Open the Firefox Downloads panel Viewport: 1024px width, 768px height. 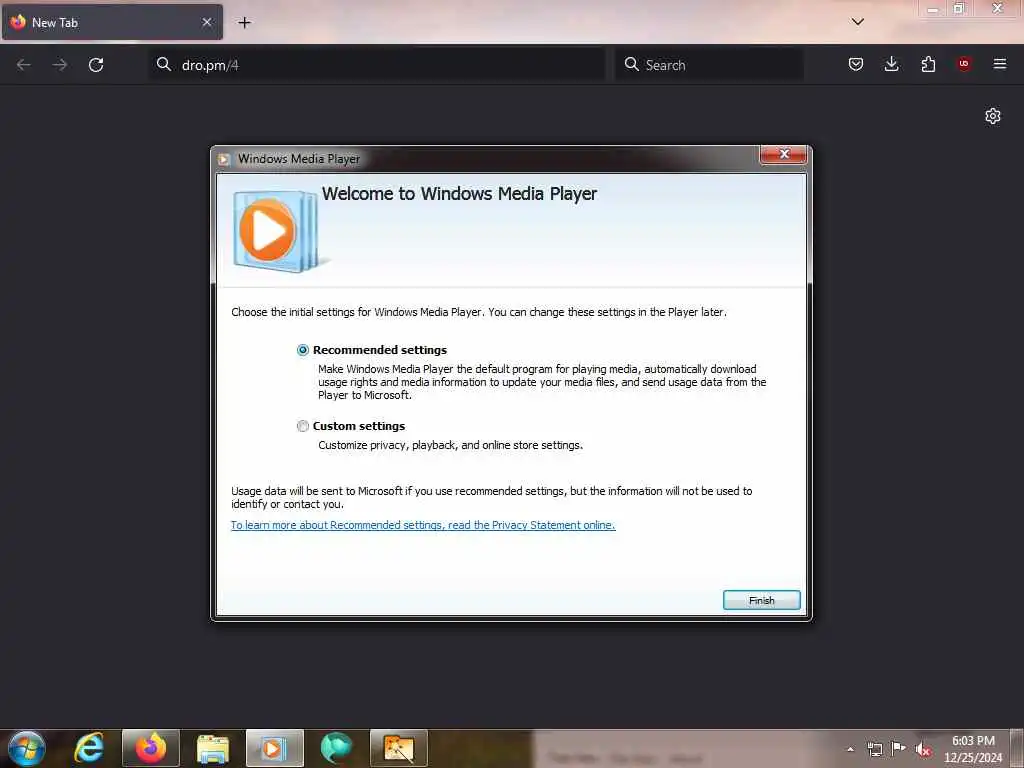[891, 64]
